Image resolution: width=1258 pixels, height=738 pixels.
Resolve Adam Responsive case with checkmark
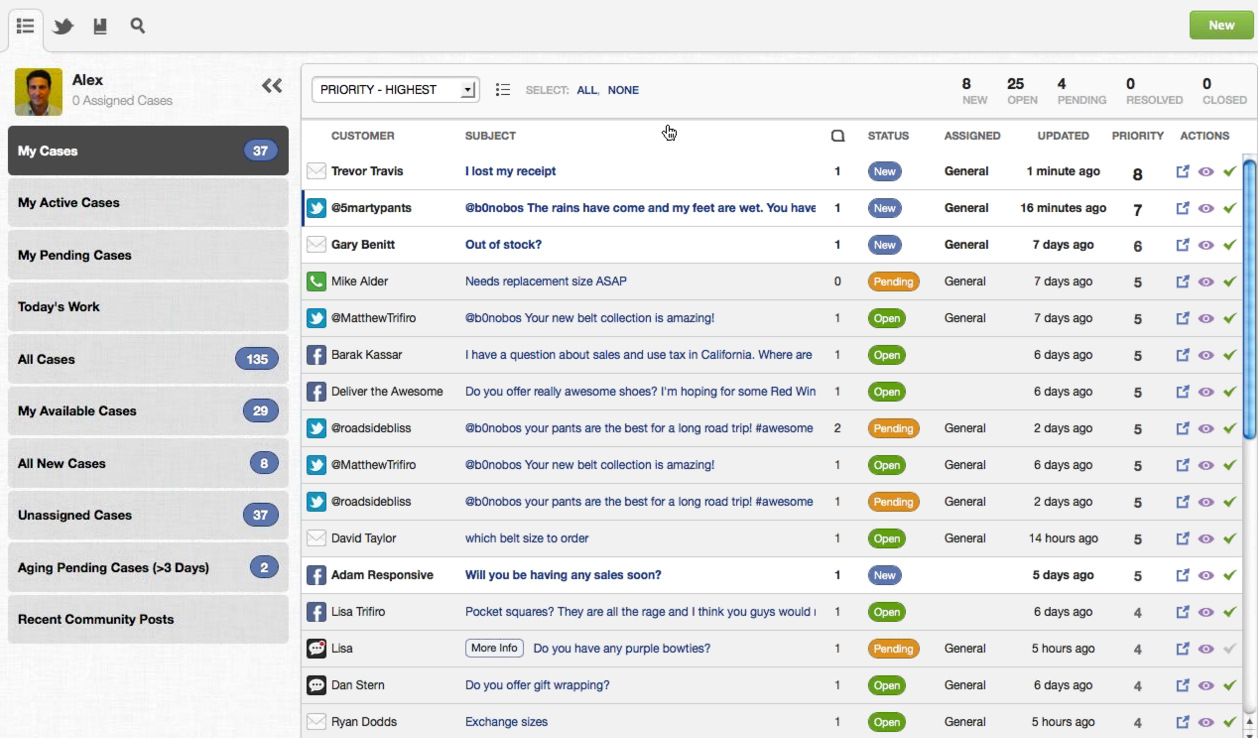(x=1230, y=575)
